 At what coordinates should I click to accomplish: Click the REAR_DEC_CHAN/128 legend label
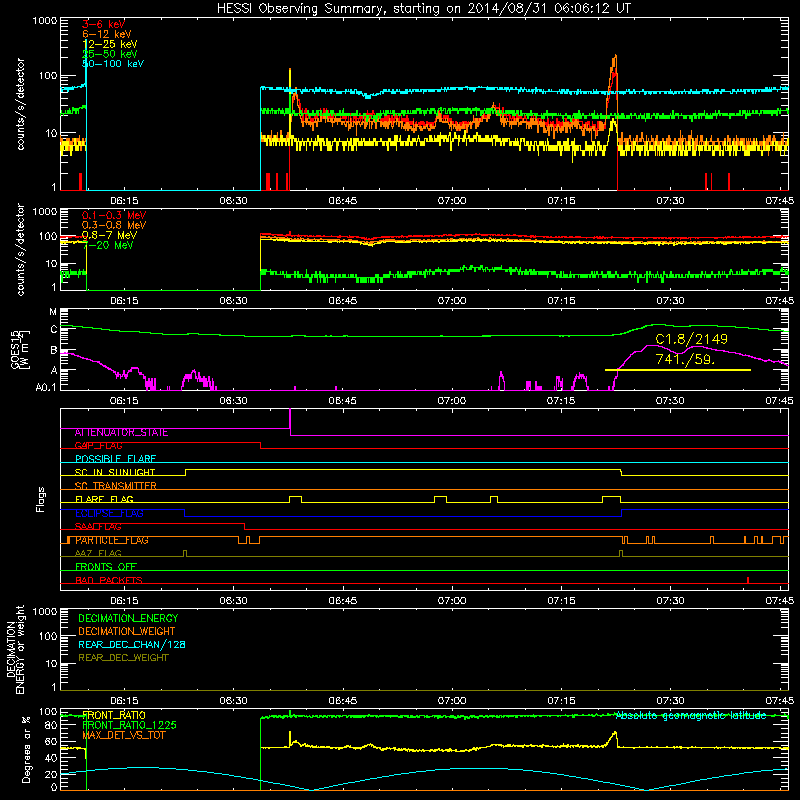pos(132,645)
